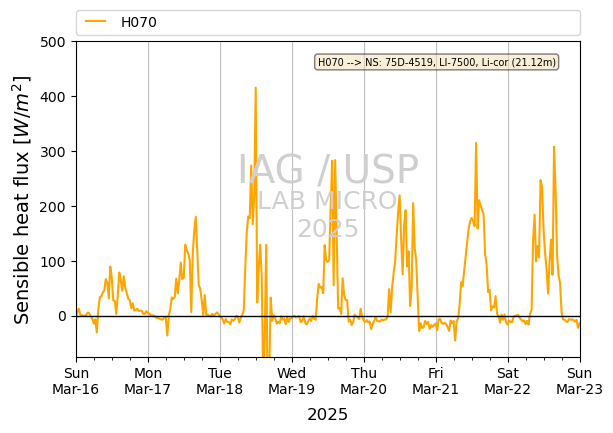Click the Saturday Mar-22 peak above 300
Image resolution: width=613 pixels, height=433 pixels.
[x=554, y=147]
